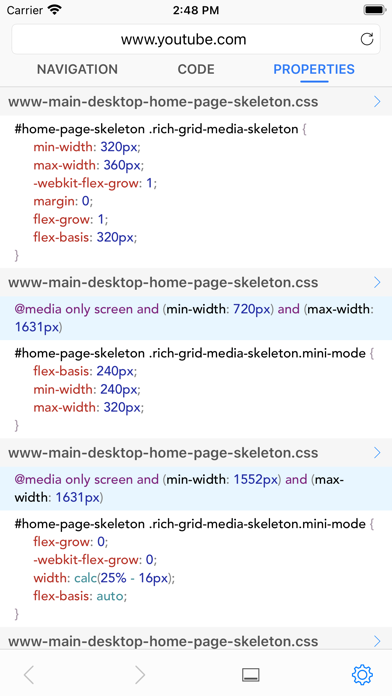
Task: Toggle the bottom panel layout icon
Action: [x=251, y=675]
